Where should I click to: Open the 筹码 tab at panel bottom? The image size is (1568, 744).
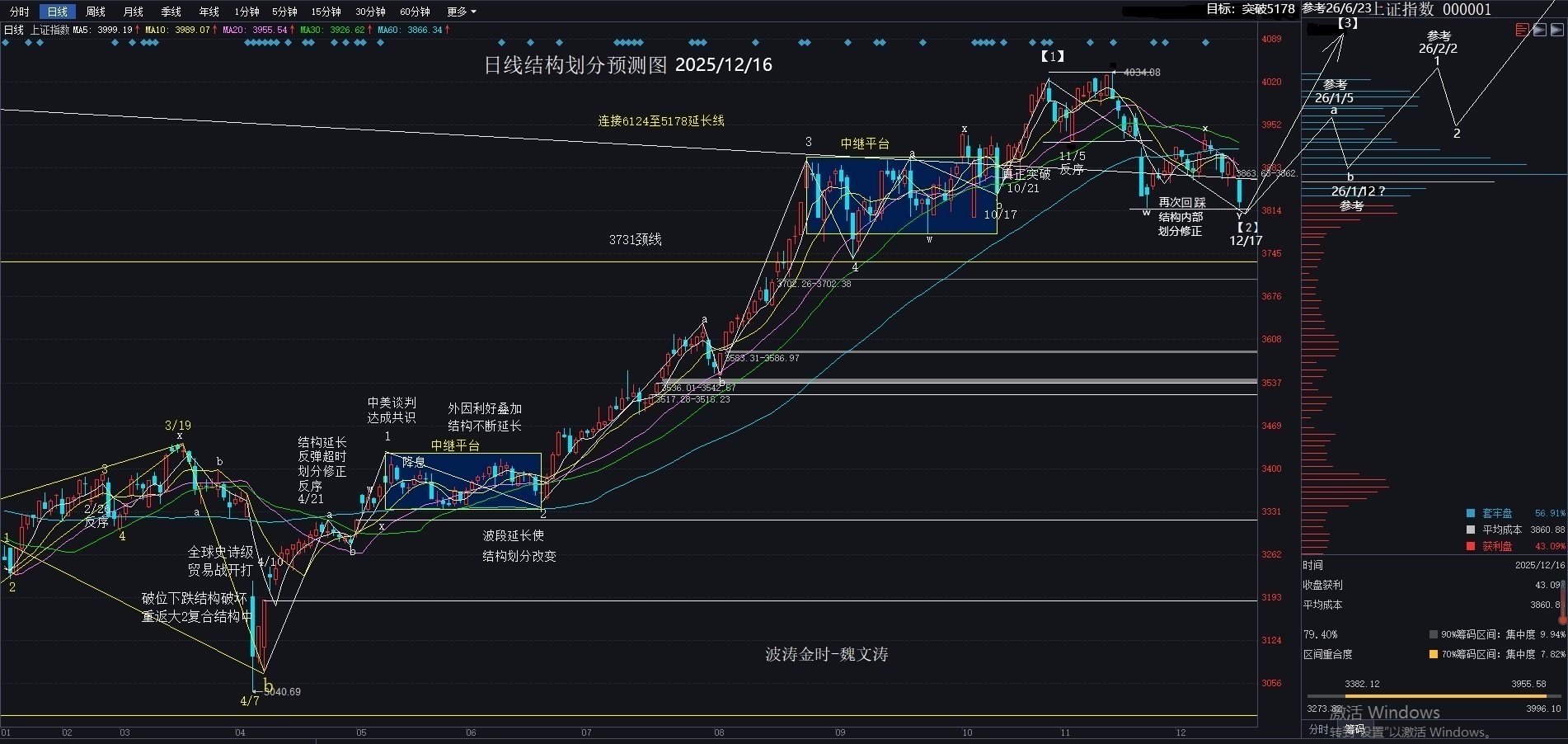coord(1354,729)
